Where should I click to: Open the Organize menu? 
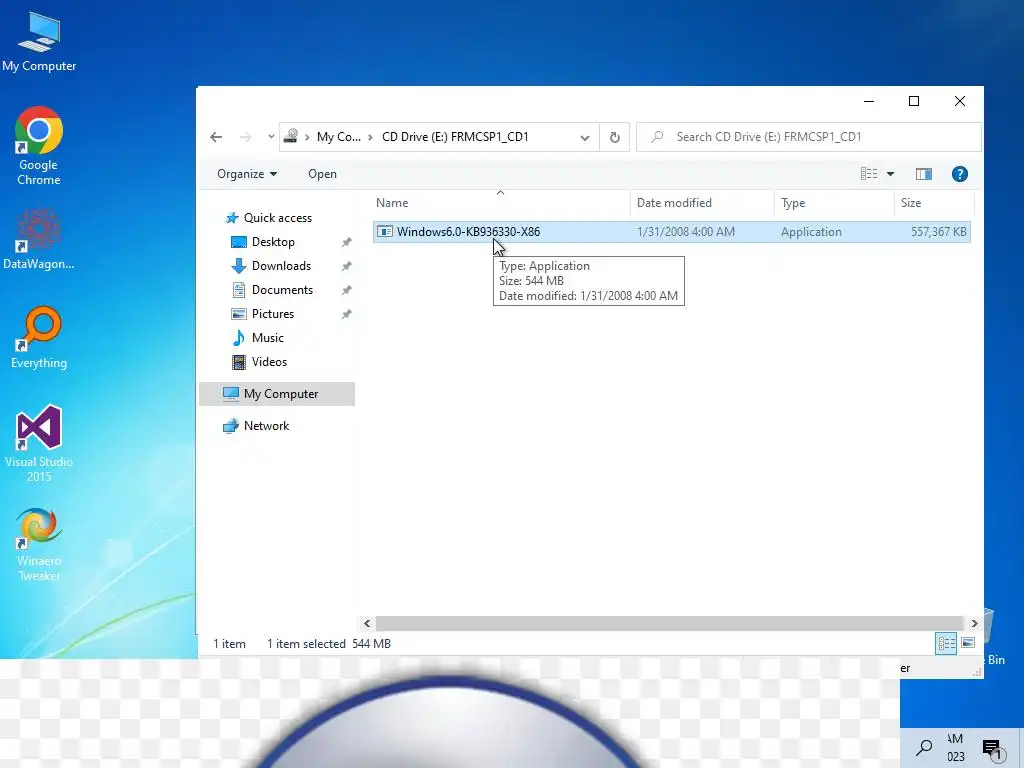[x=247, y=174]
